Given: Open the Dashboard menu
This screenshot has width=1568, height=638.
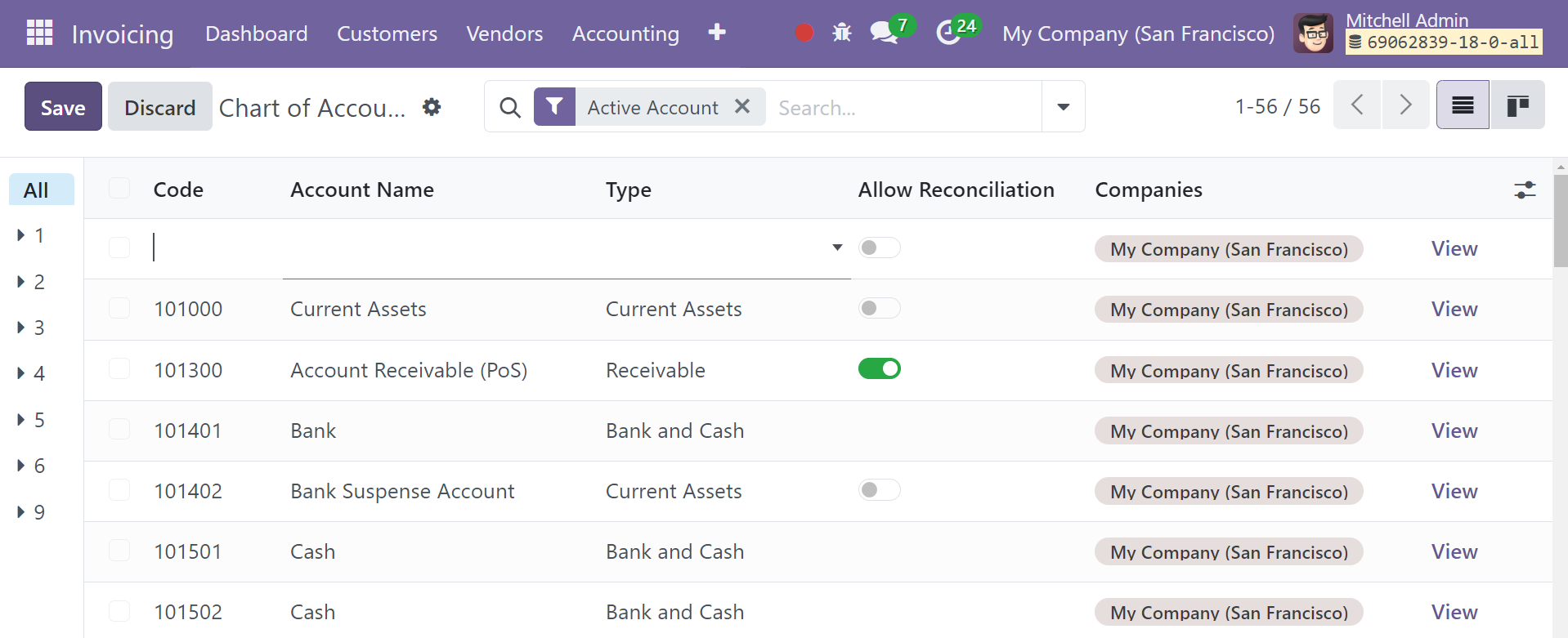Looking at the screenshot, I should click(257, 33).
